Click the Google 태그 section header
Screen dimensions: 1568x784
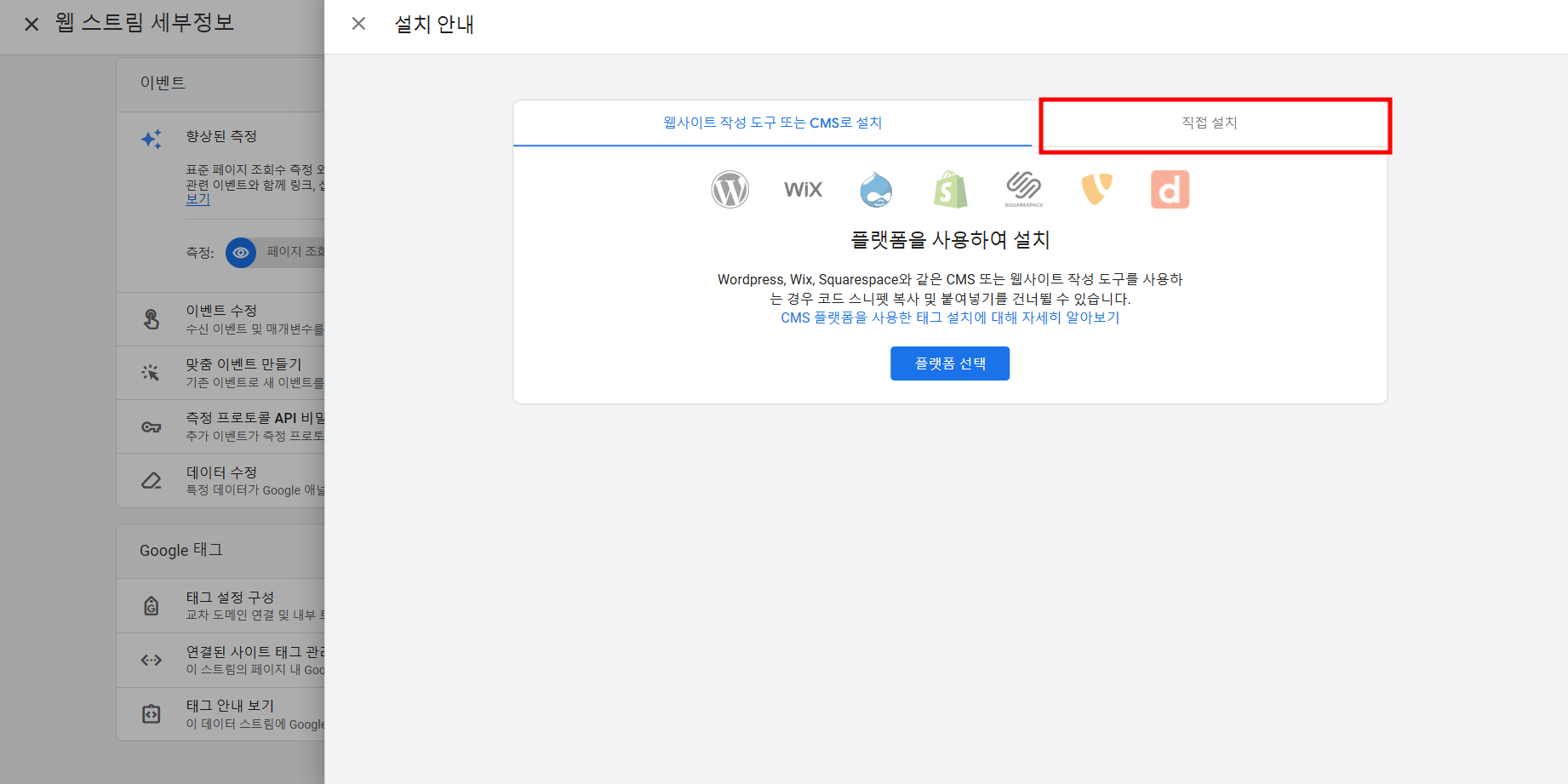(181, 550)
